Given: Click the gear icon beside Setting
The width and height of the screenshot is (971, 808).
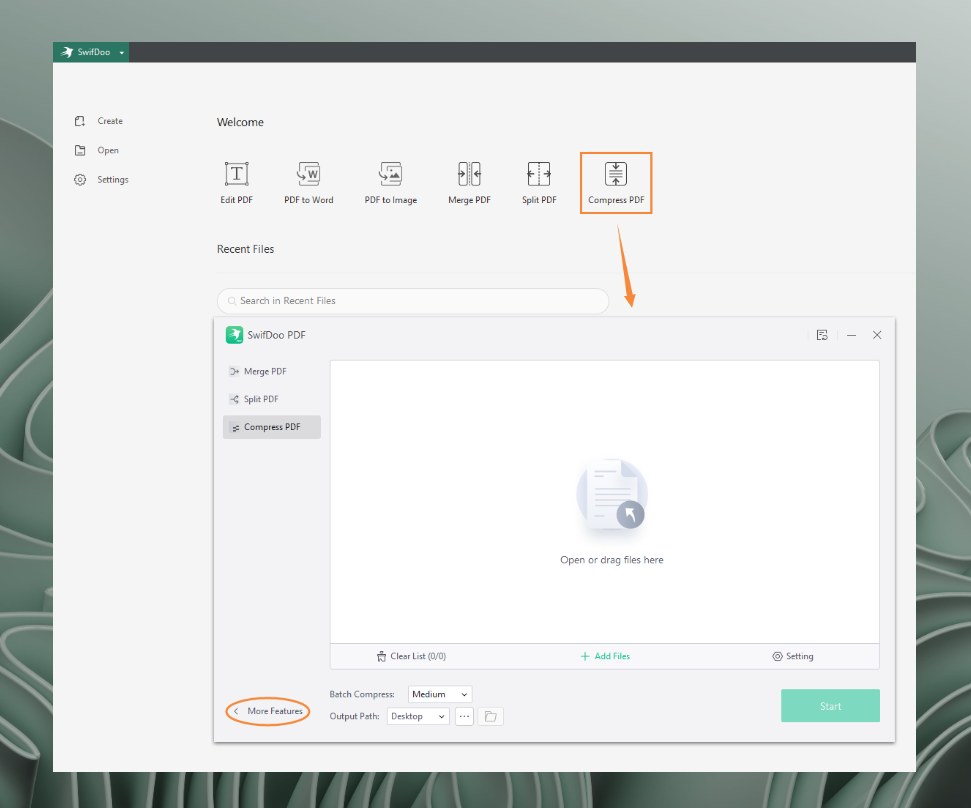Looking at the screenshot, I should coord(777,656).
